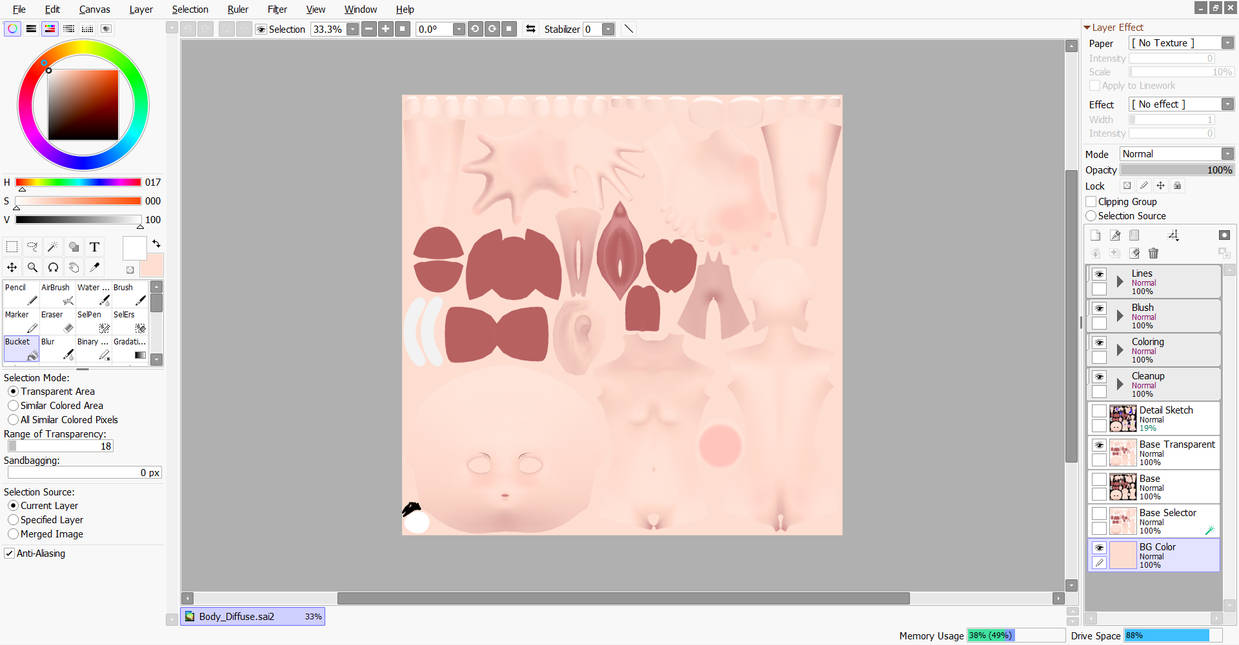
Task: Select the Eraser tool
Action: coord(57,321)
